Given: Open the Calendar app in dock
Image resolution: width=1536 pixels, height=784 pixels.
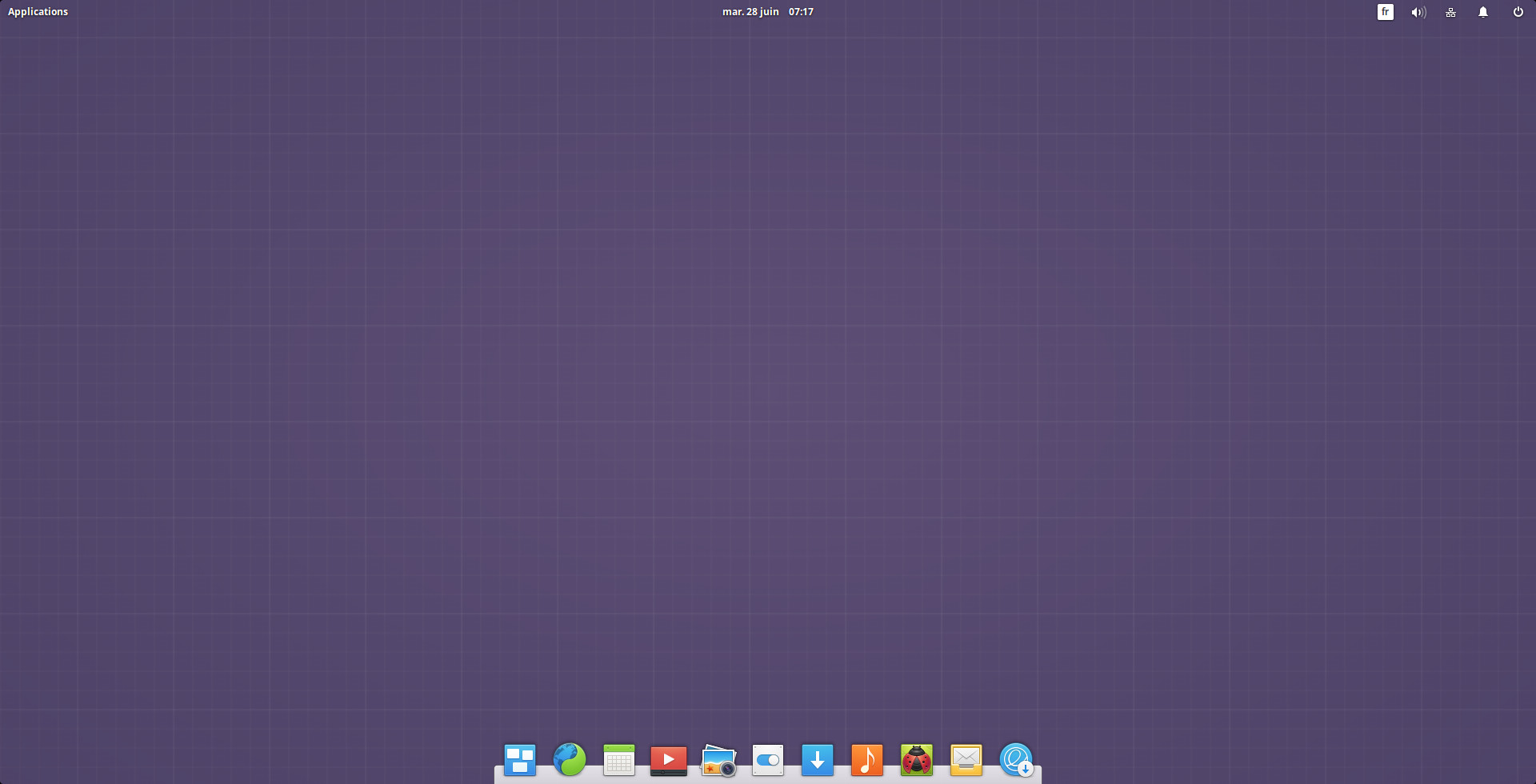Looking at the screenshot, I should 619,760.
